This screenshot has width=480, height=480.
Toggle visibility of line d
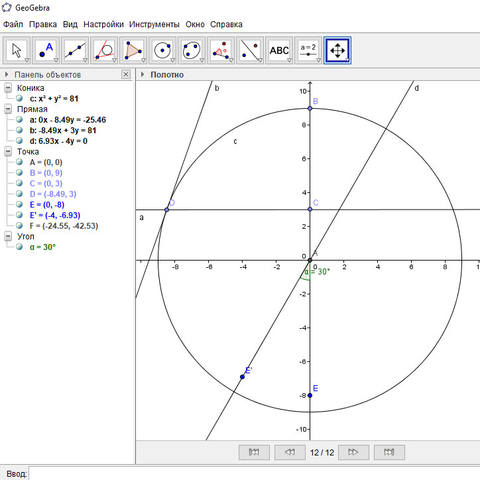pos(19,141)
